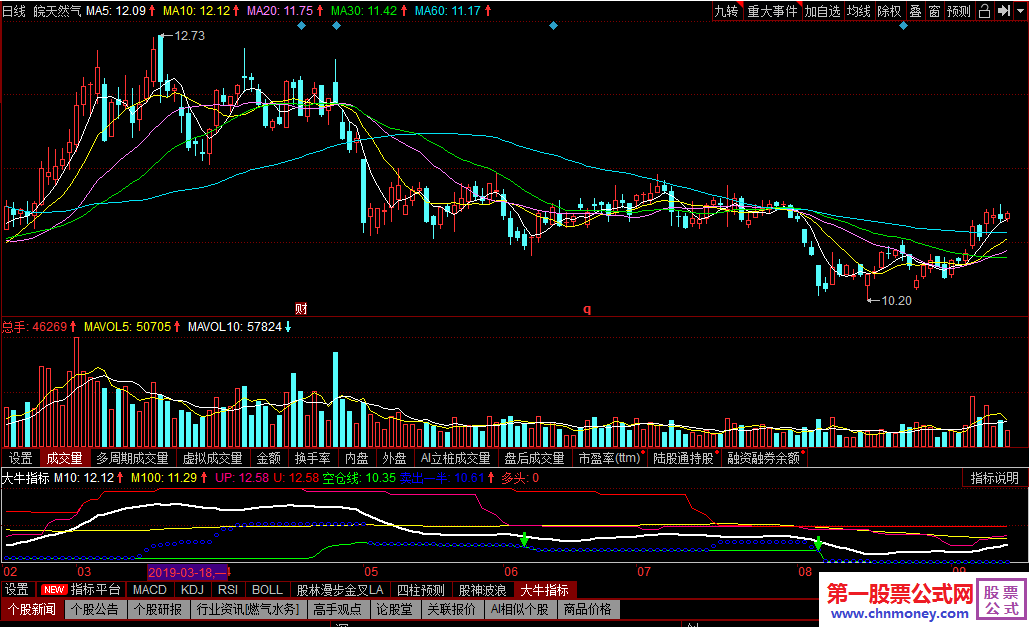Open the 论股堂 forum tab

click(394, 609)
